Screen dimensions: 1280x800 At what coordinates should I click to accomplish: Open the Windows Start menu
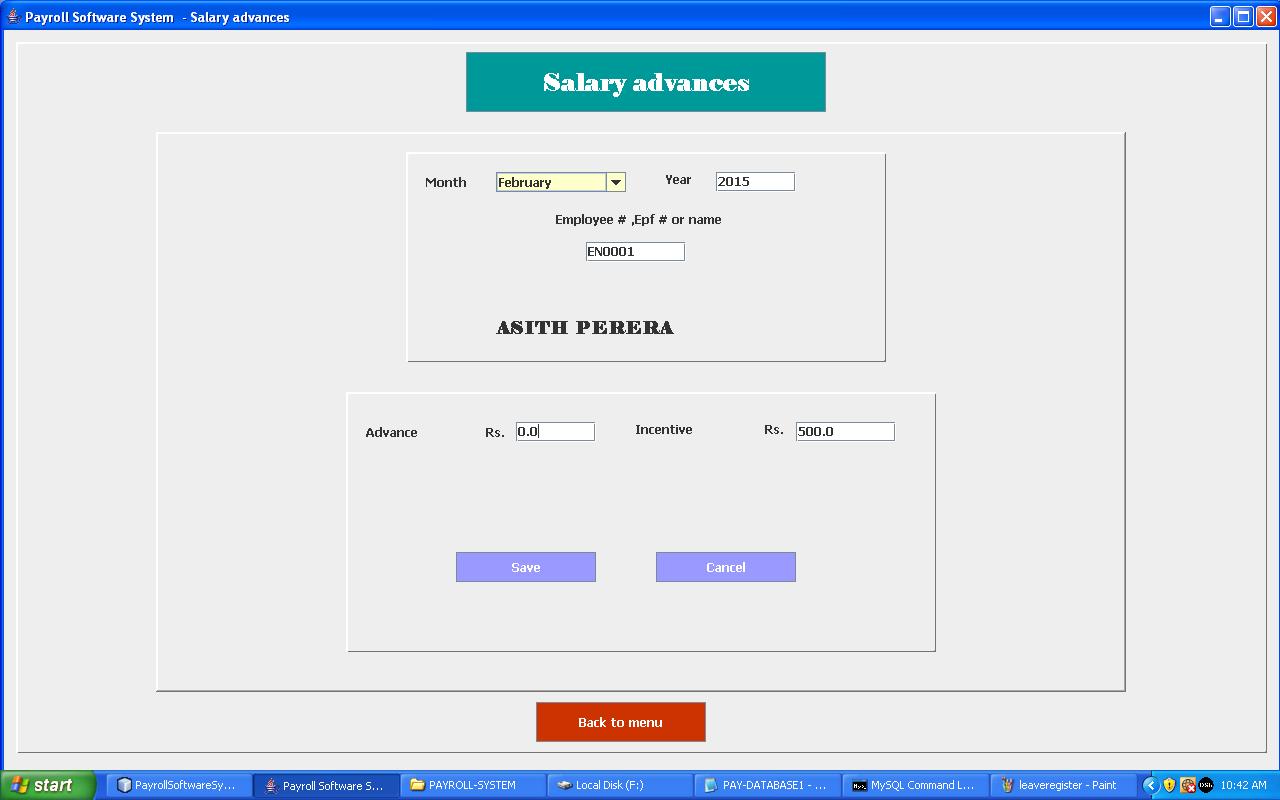pos(47,785)
